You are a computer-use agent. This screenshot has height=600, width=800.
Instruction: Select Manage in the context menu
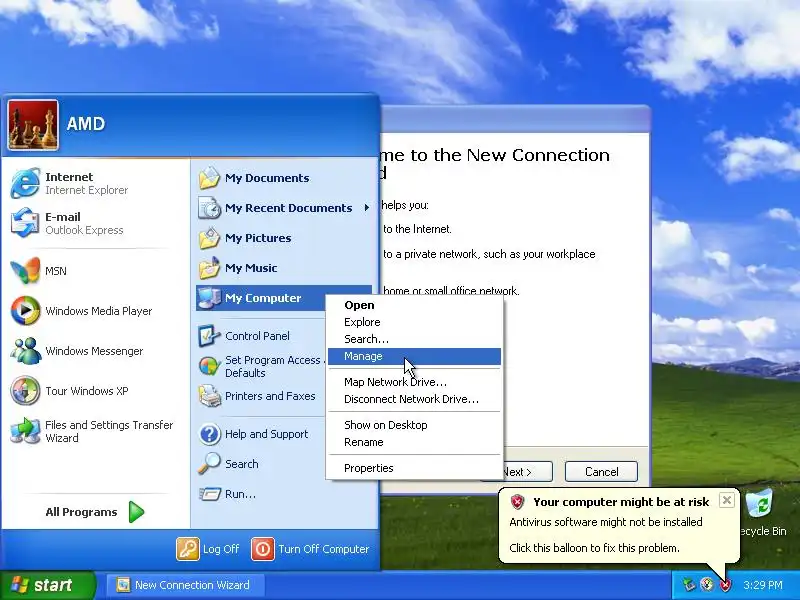tap(414, 356)
